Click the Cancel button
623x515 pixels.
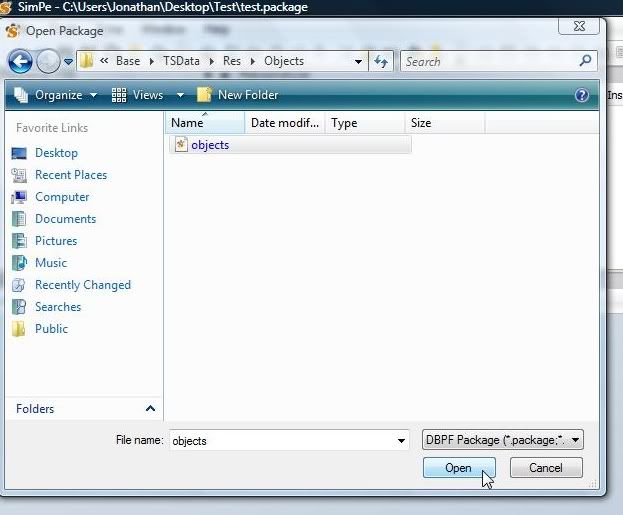[x=546, y=468]
